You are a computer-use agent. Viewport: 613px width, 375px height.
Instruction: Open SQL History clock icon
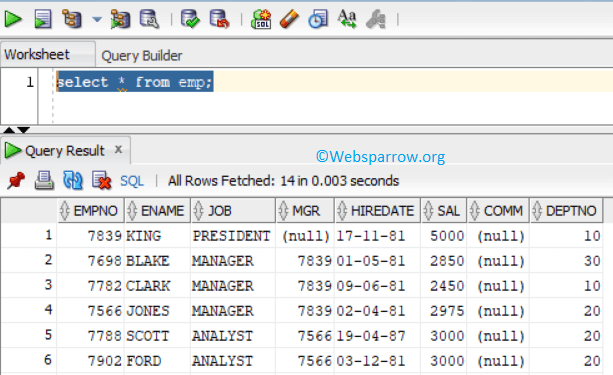point(318,19)
